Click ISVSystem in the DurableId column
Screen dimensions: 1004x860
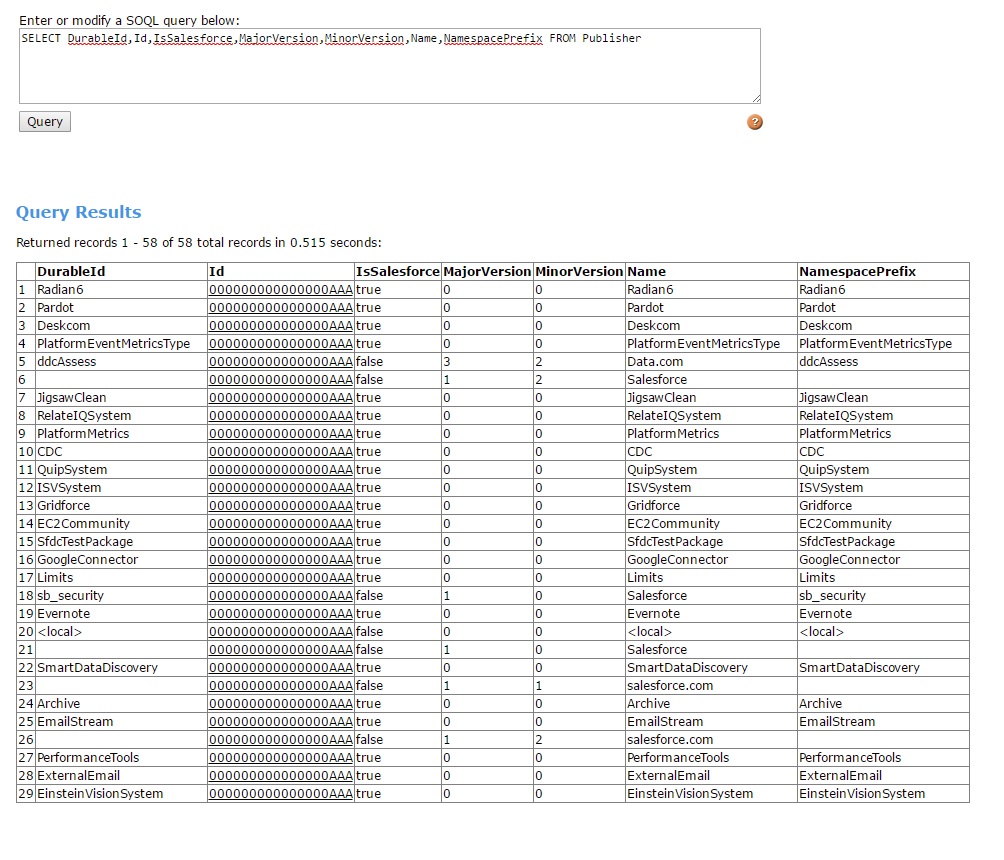(x=69, y=487)
